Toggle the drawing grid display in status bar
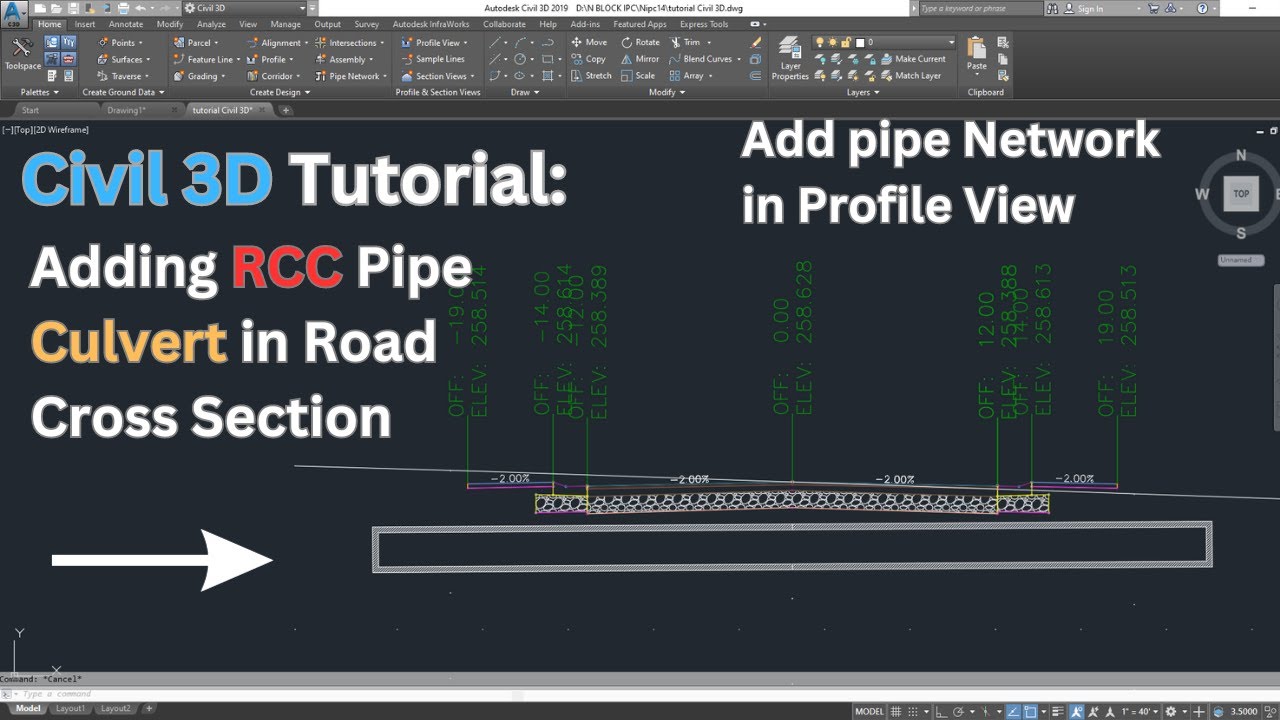 click(898, 711)
